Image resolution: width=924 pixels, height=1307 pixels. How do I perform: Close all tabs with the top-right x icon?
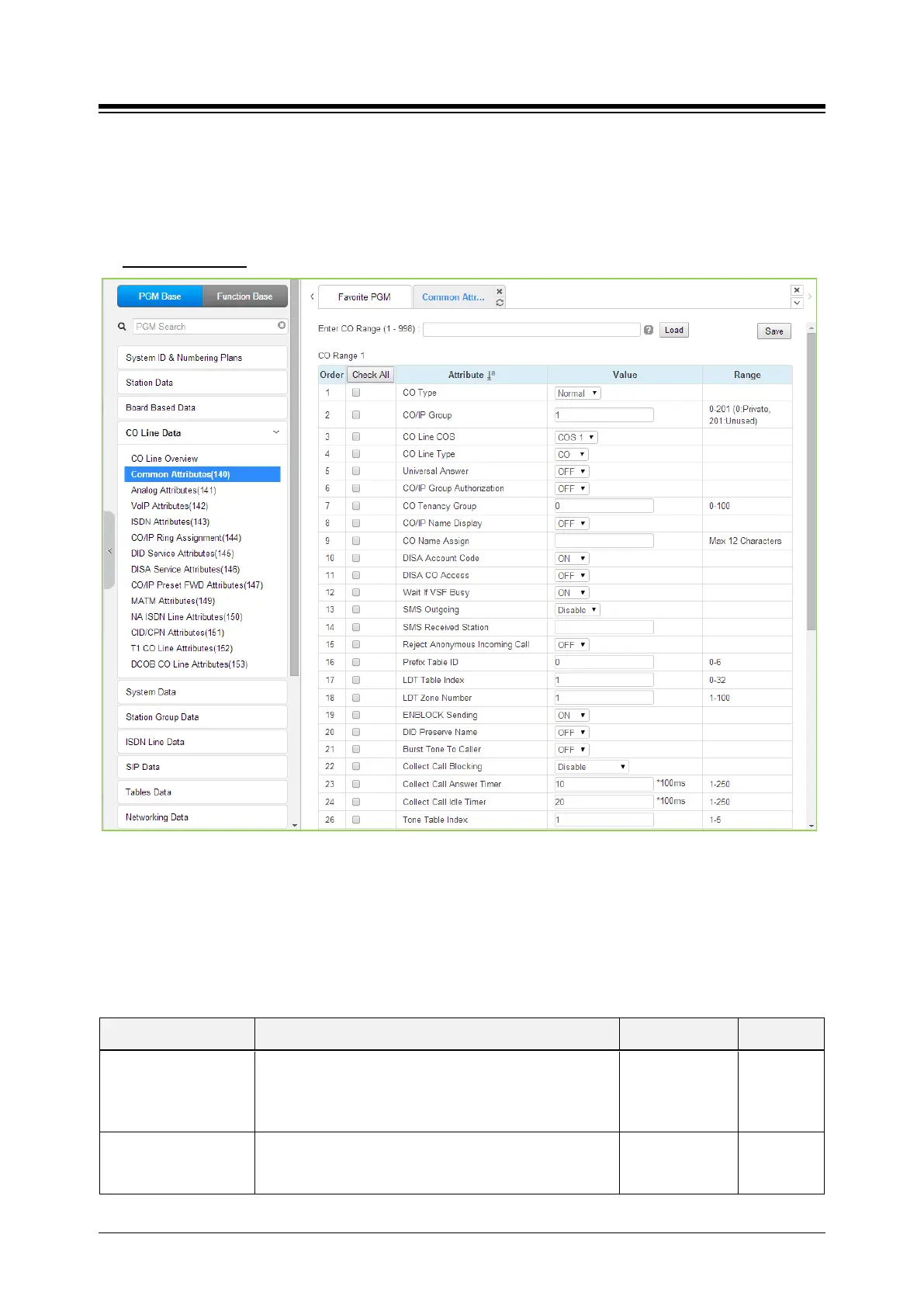click(x=797, y=290)
